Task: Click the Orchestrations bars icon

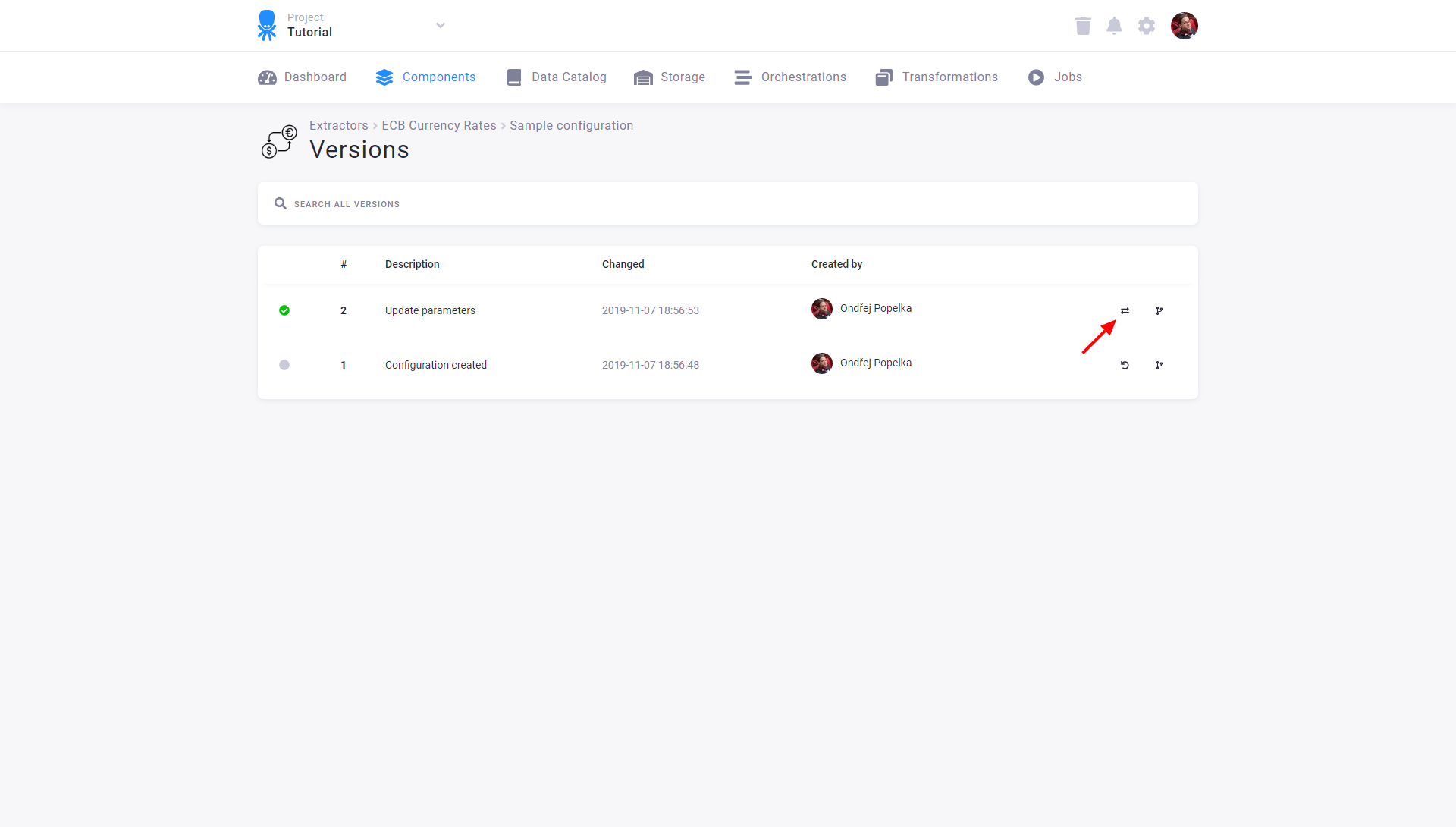Action: point(742,77)
